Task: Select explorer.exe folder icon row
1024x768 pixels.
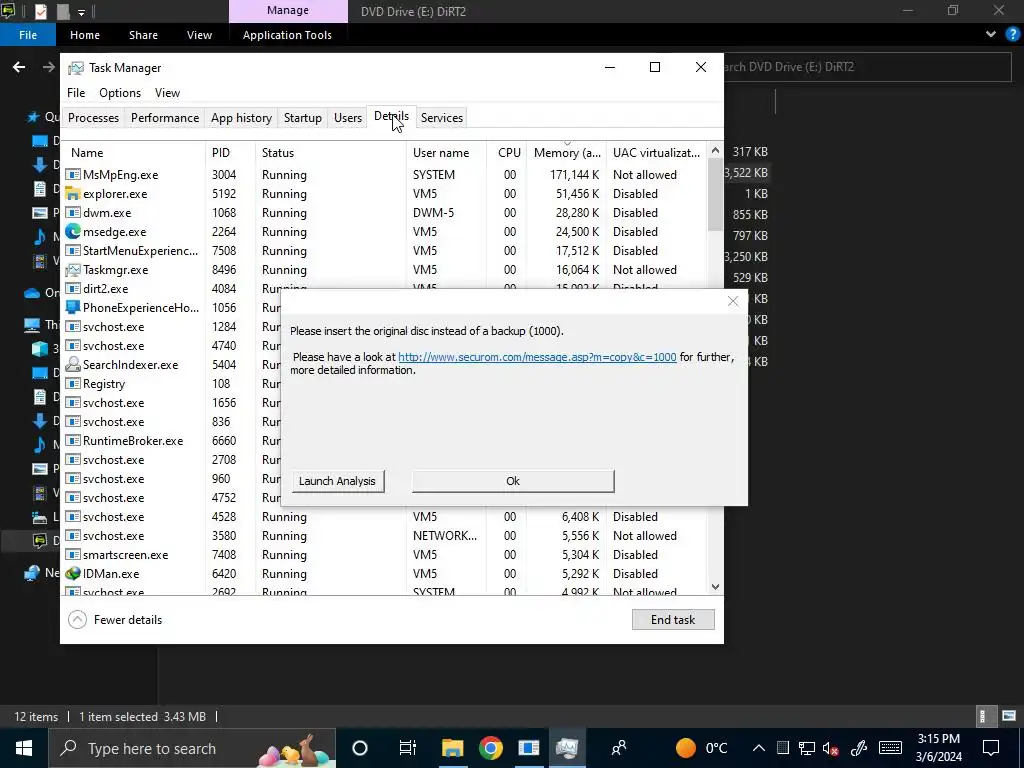Action: [72, 194]
